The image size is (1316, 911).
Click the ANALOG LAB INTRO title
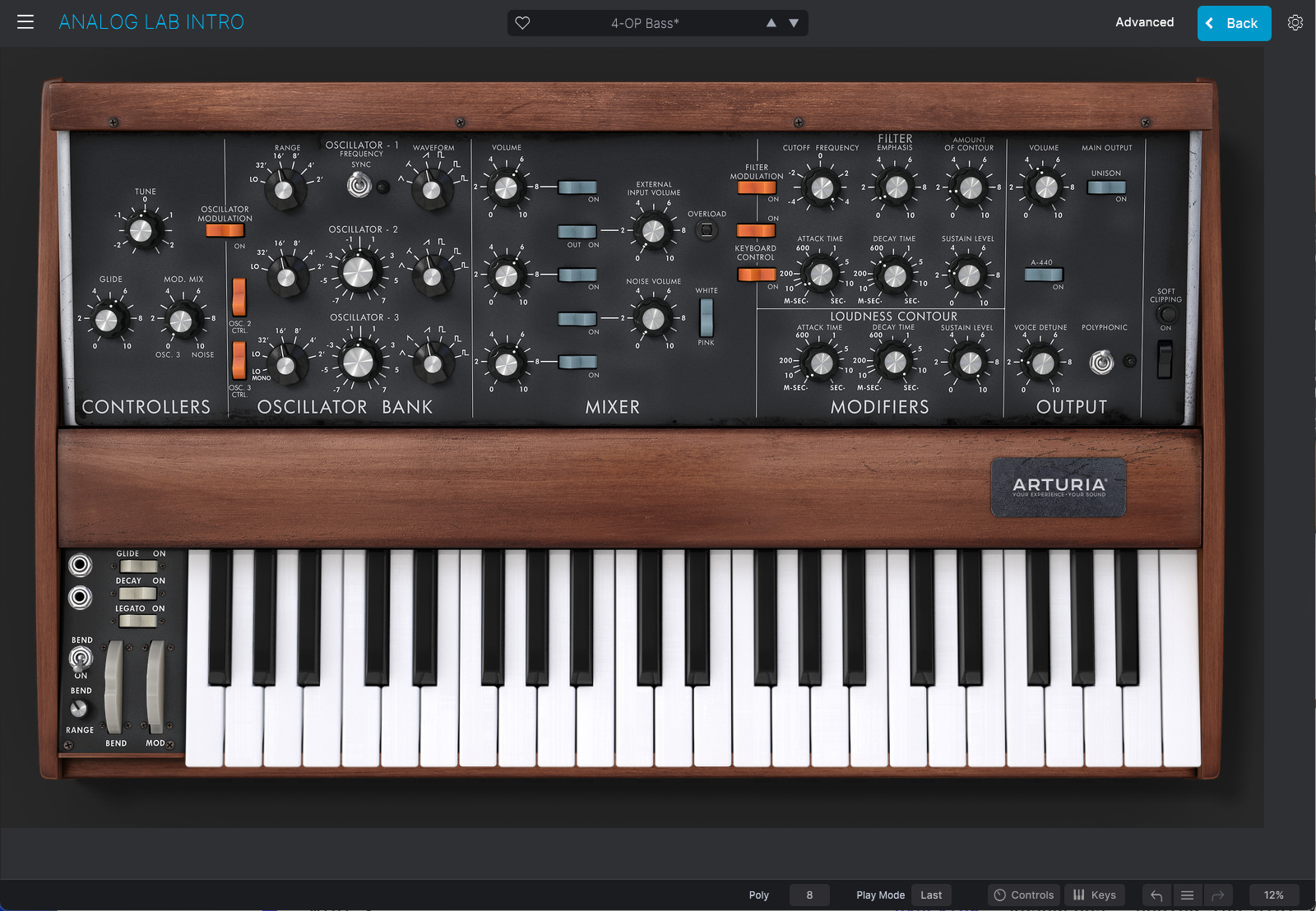[x=151, y=22]
